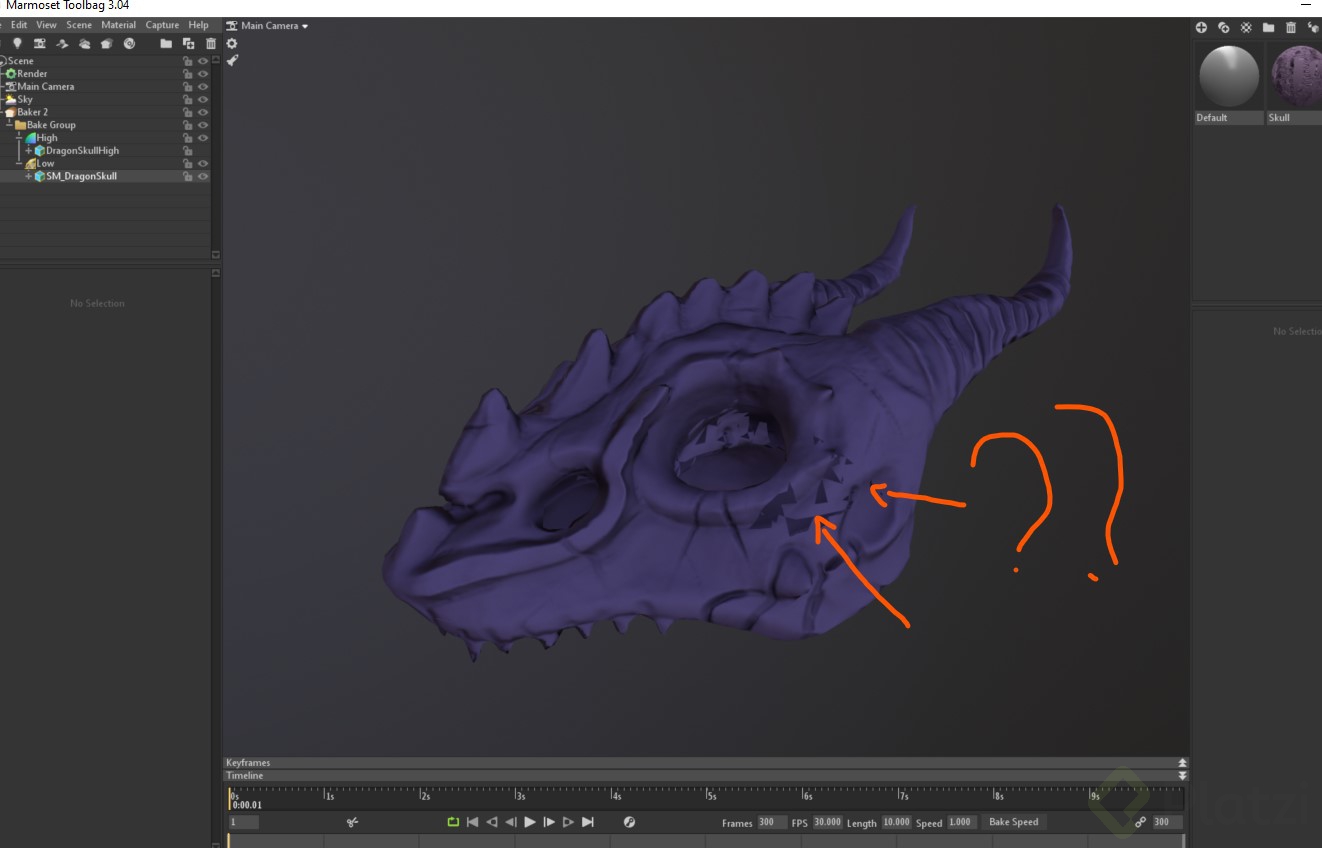1322x848 pixels.
Task: Click the round clock icon in timeline controls
Action: coord(629,822)
